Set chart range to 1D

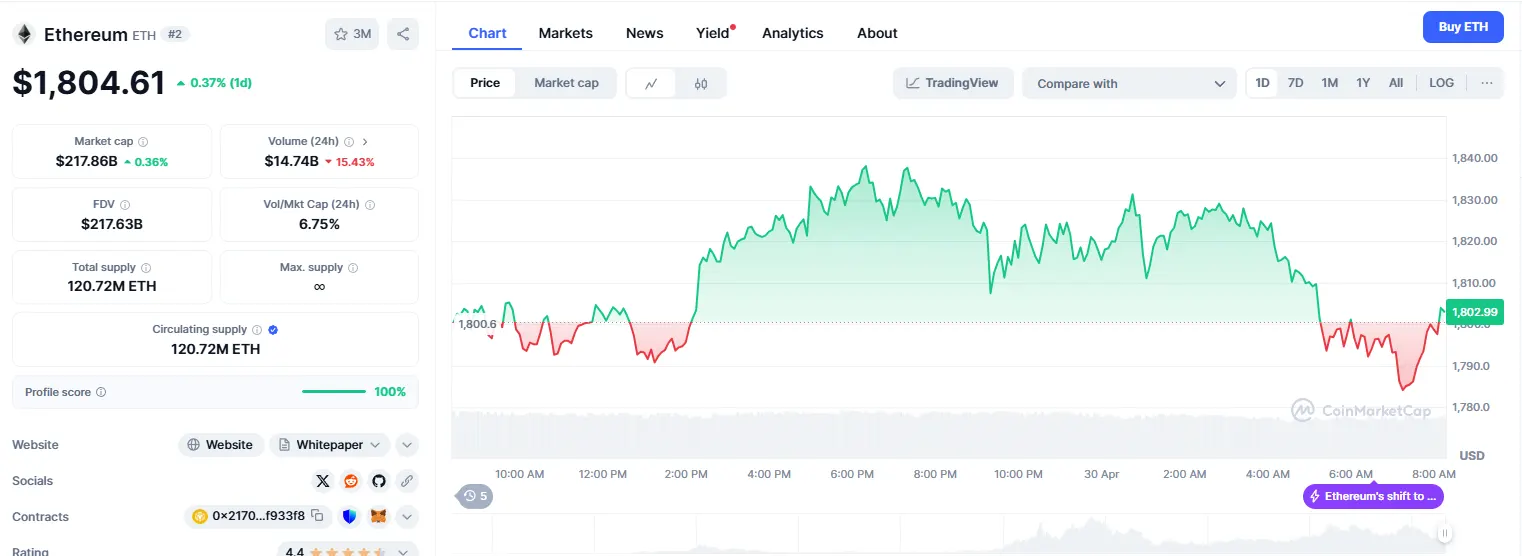1262,83
